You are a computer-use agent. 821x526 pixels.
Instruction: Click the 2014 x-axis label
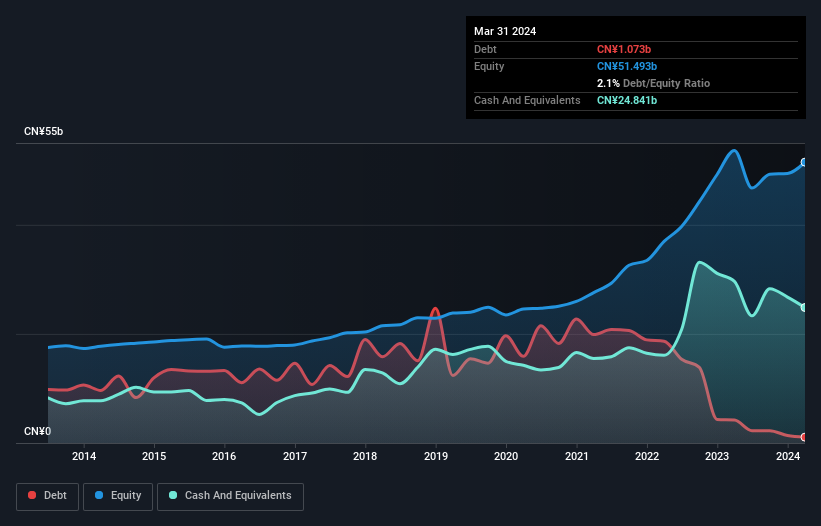click(x=84, y=456)
